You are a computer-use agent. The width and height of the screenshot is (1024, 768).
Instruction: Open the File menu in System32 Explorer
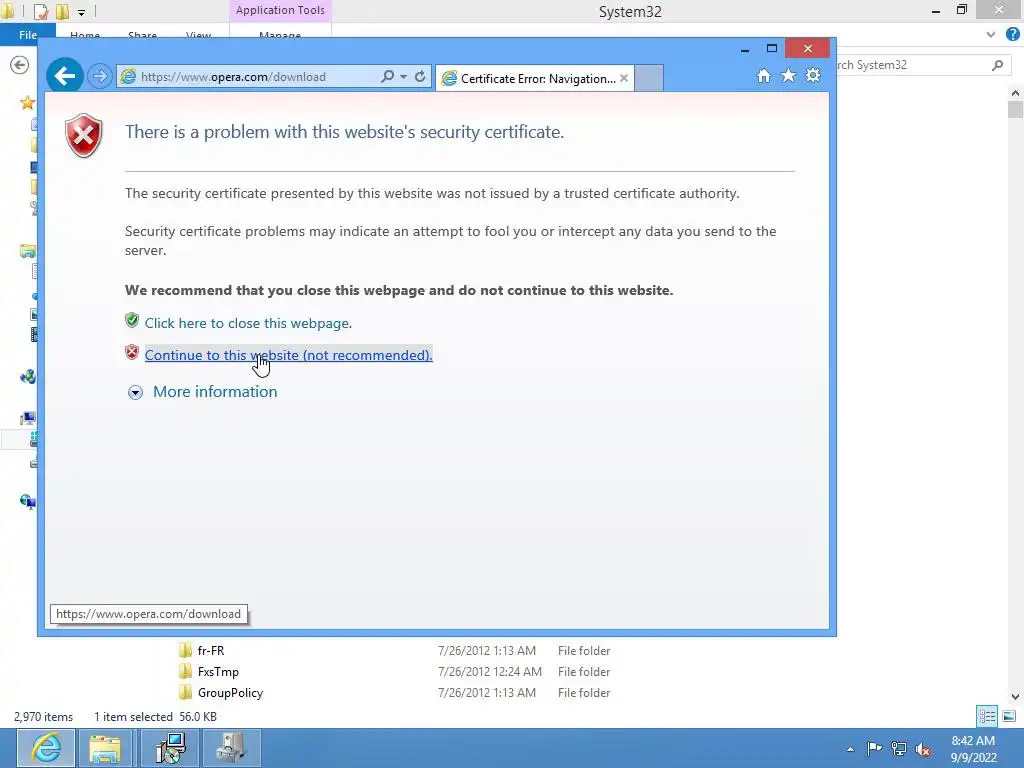27,35
